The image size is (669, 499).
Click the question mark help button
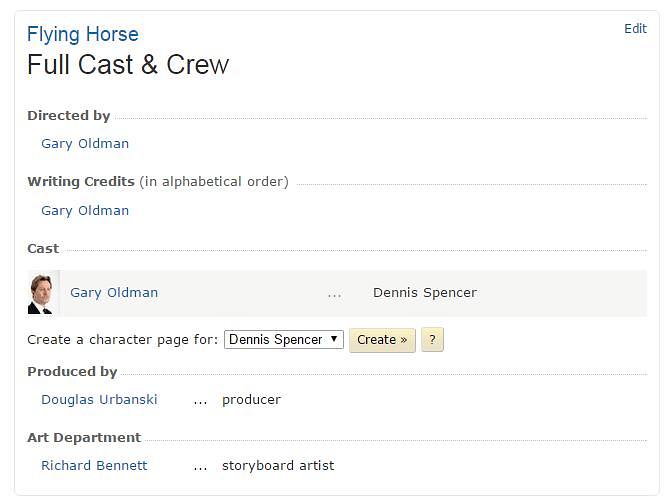point(432,340)
